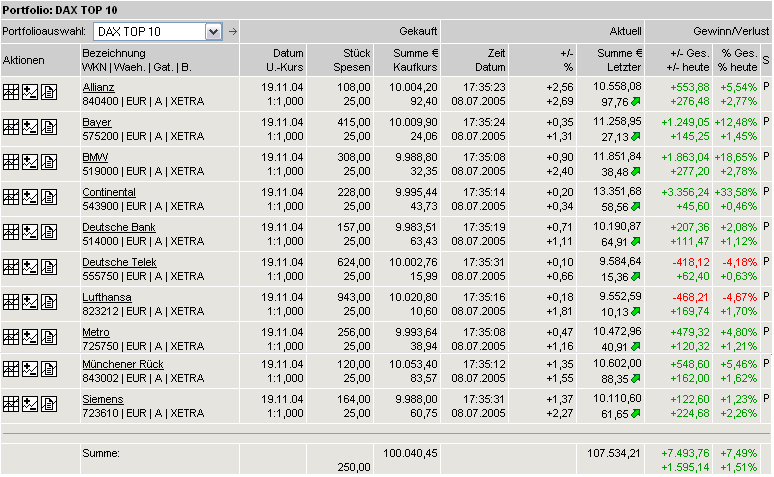Follow the Lufthansa stock link
The height and width of the screenshot is (477, 774).
(x=106, y=298)
